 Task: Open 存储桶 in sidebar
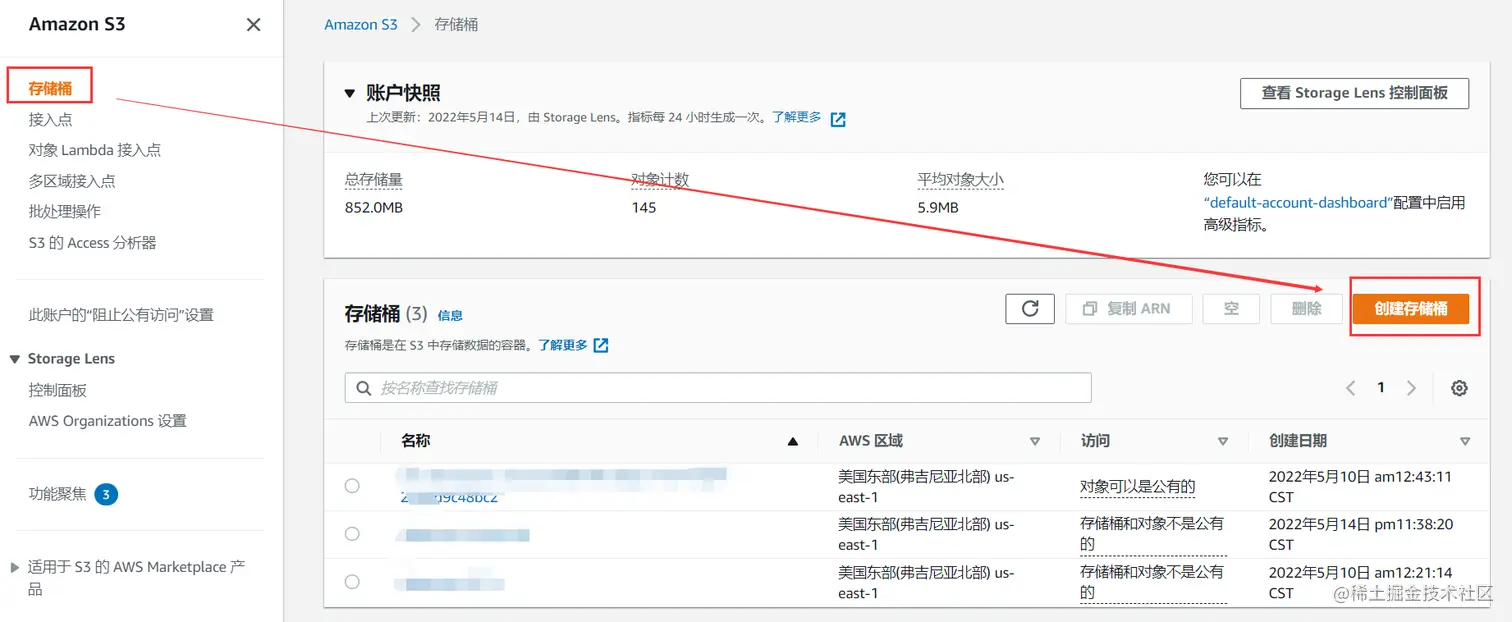(x=50, y=88)
